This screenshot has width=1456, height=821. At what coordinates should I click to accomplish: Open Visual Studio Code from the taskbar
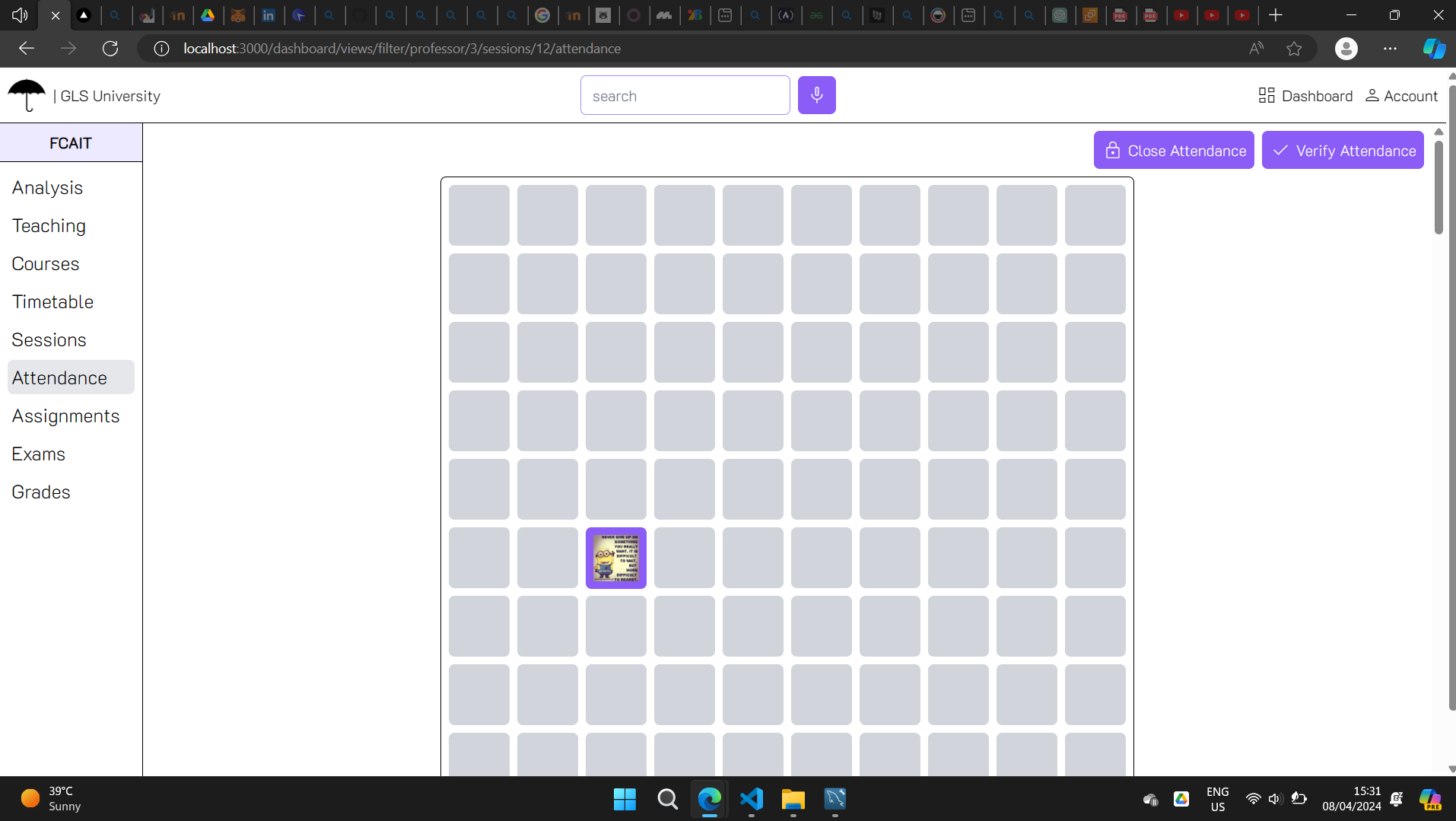tap(751, 799)
